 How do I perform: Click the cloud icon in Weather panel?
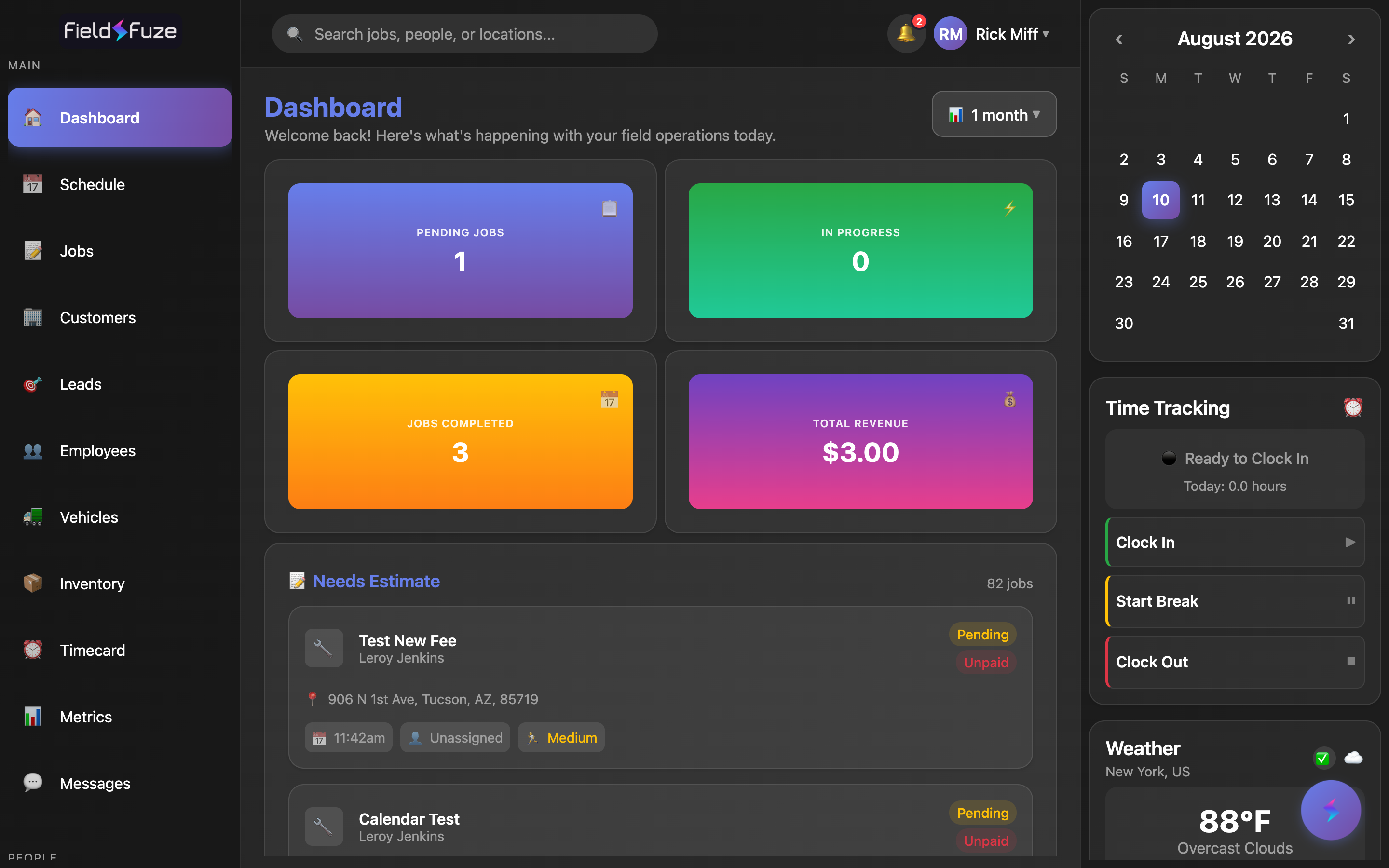point(1353,758)
